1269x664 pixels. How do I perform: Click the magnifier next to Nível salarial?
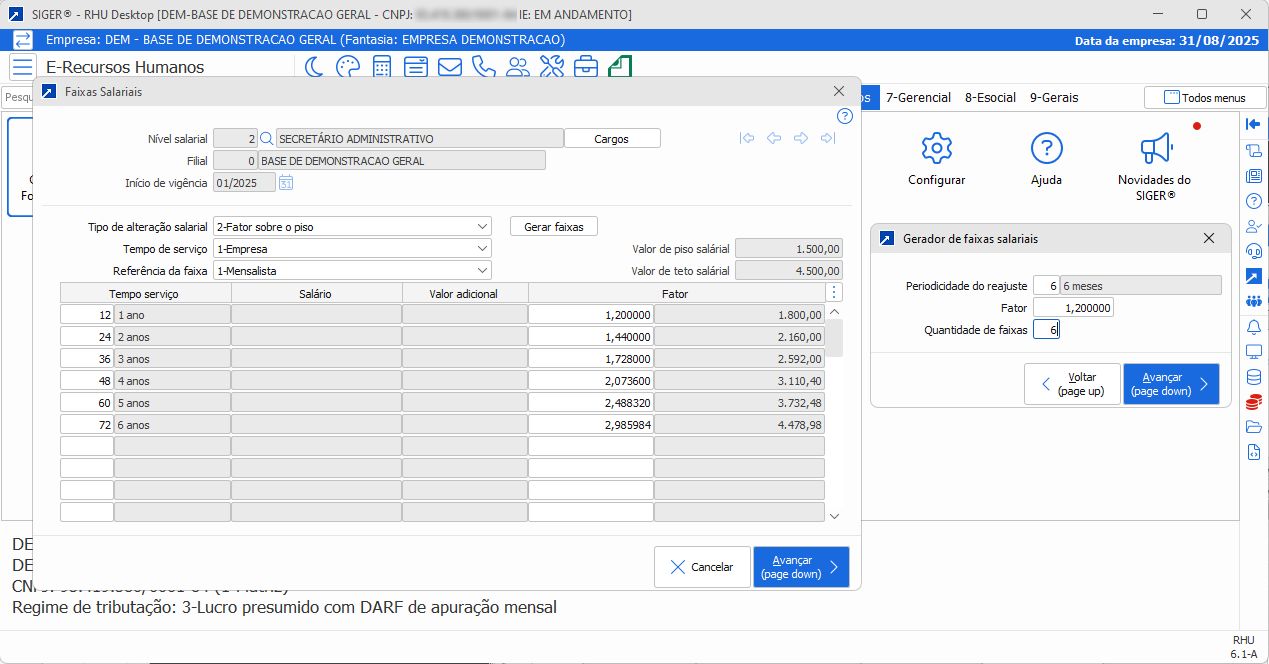pyautogui.click(x=267, y=139)
